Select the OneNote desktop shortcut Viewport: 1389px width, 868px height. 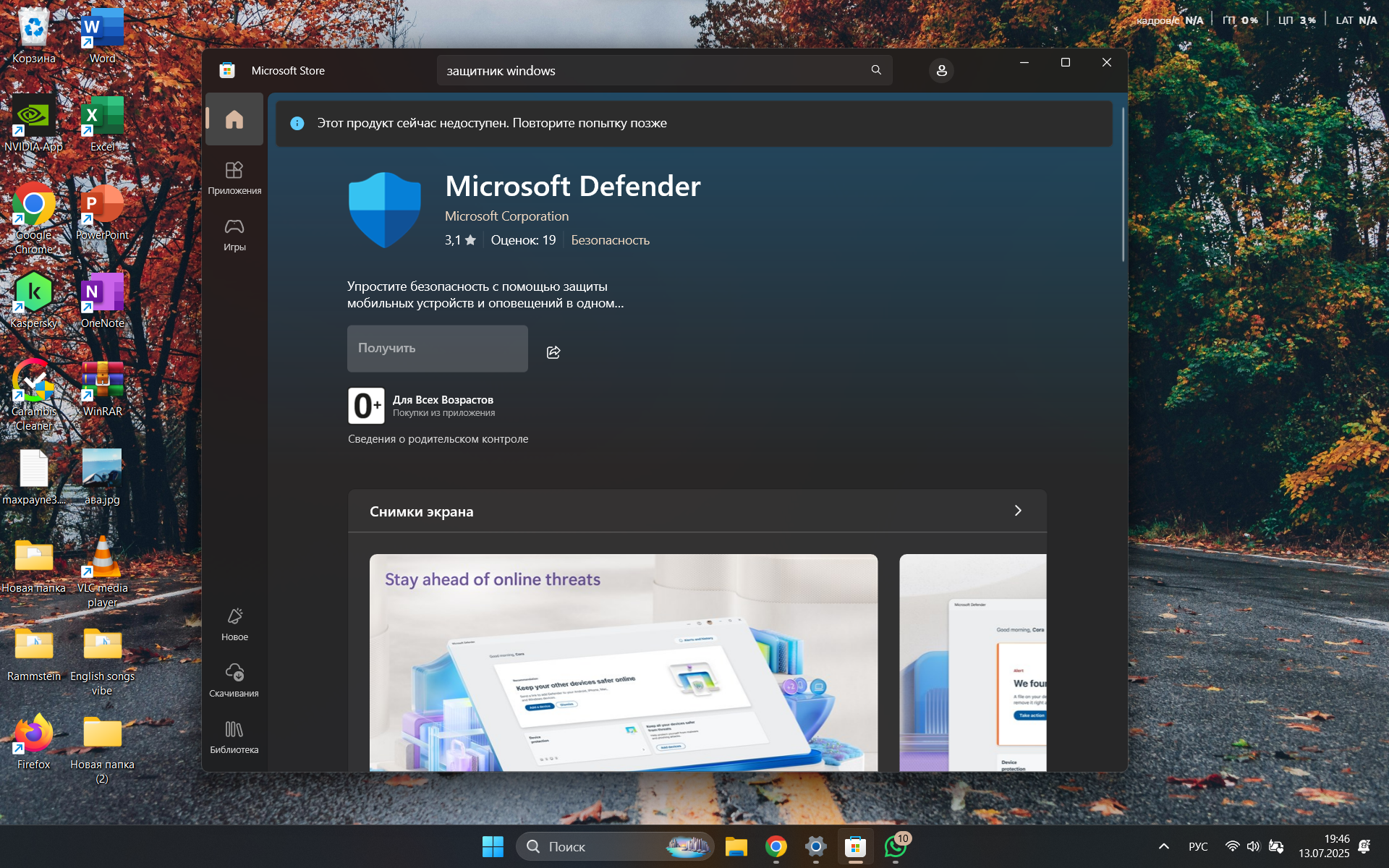click(x=102, y=301)
